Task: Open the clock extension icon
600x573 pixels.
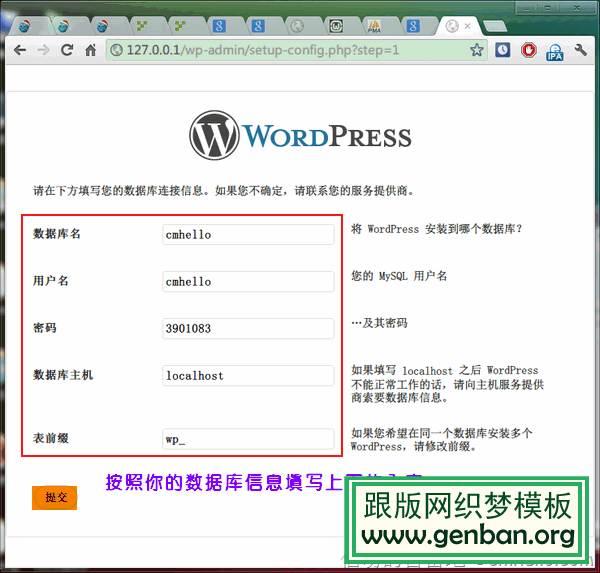Action: (502, 50)
